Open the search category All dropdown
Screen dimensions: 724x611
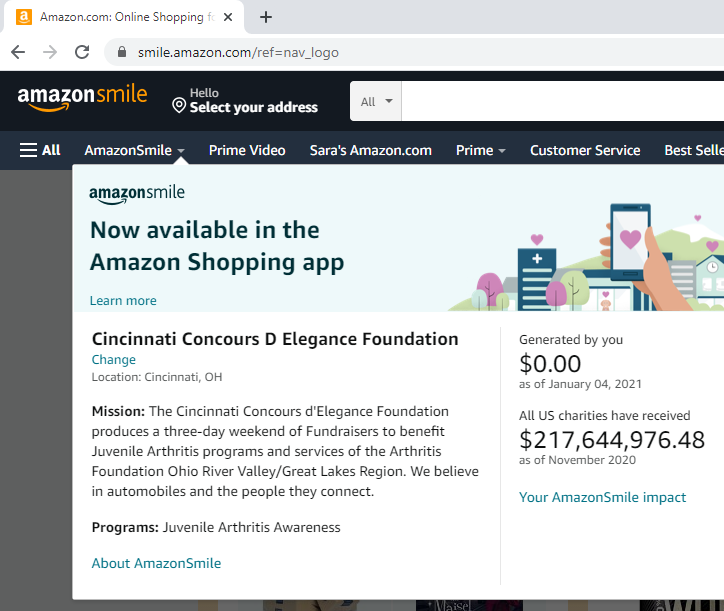click(377, 101)
